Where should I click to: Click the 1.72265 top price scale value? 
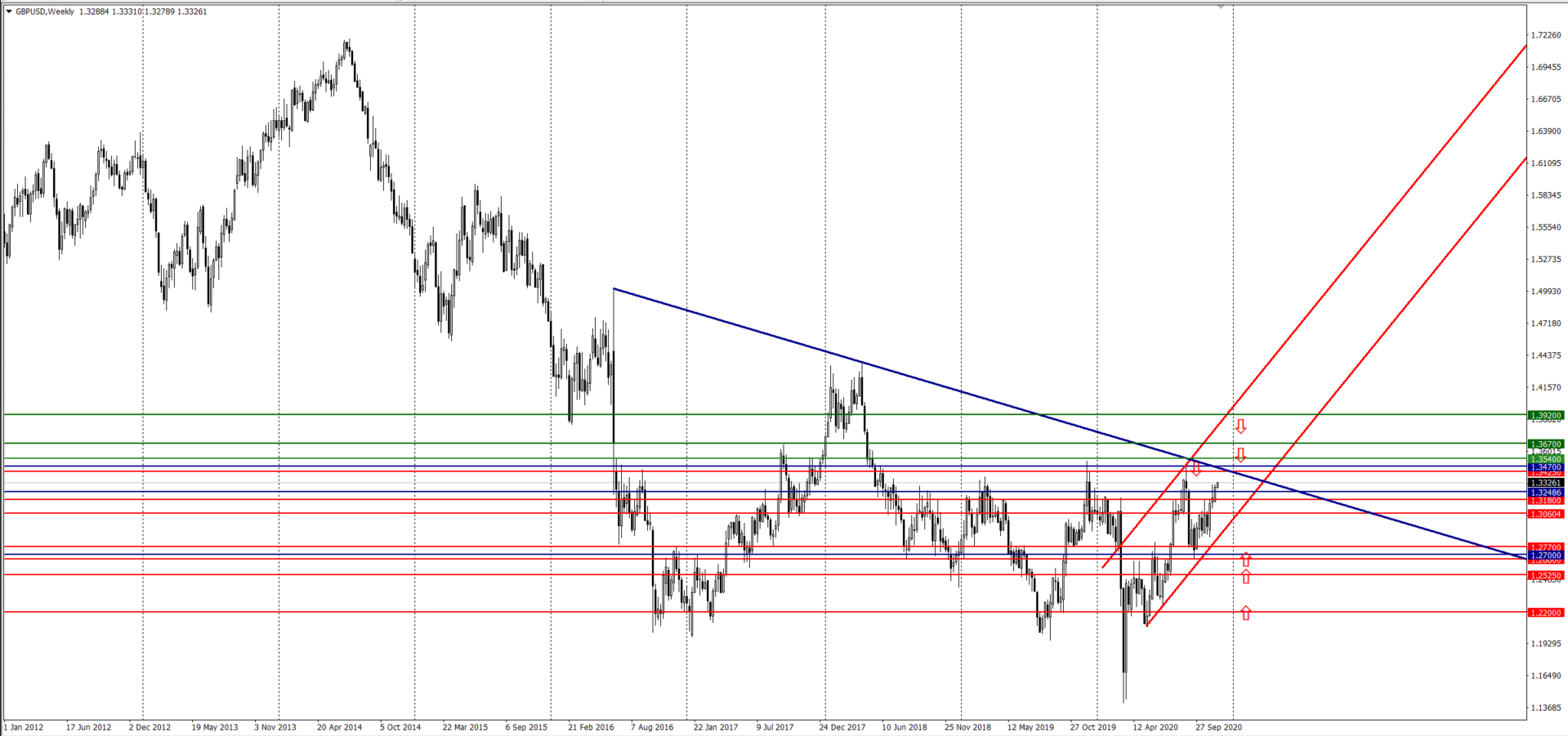click(x=1545, y=35)
